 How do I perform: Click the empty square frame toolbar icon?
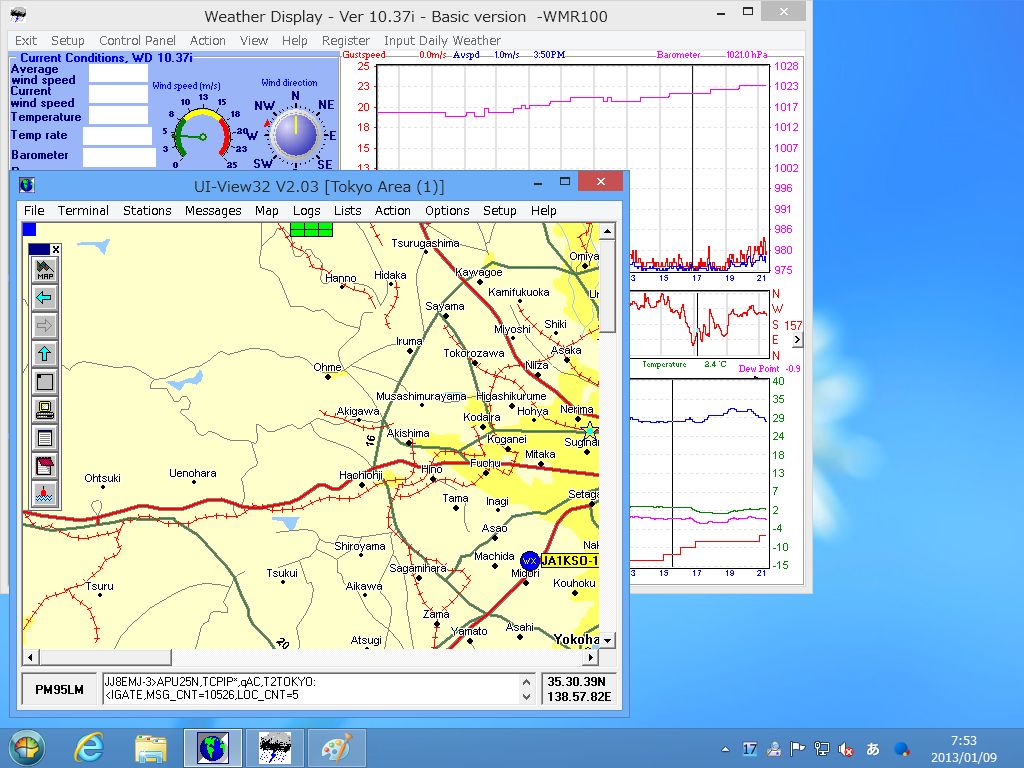tap(45, 381)
